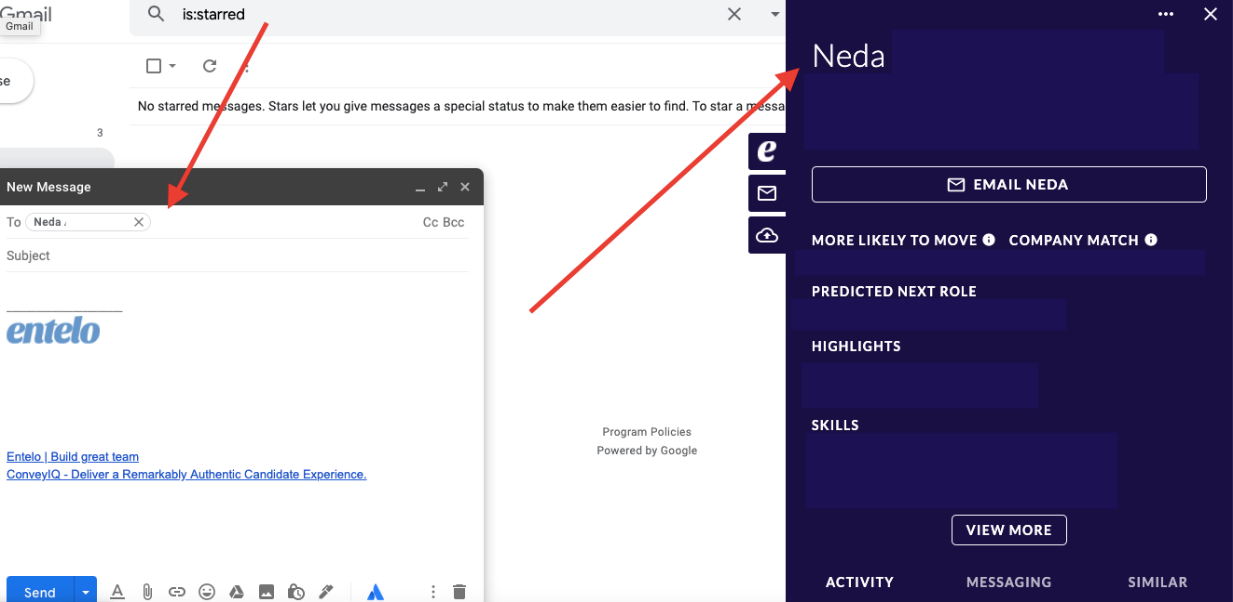1233x602 pixels.
Task: Add Bcc recipients
Action: tap(454, 222)
